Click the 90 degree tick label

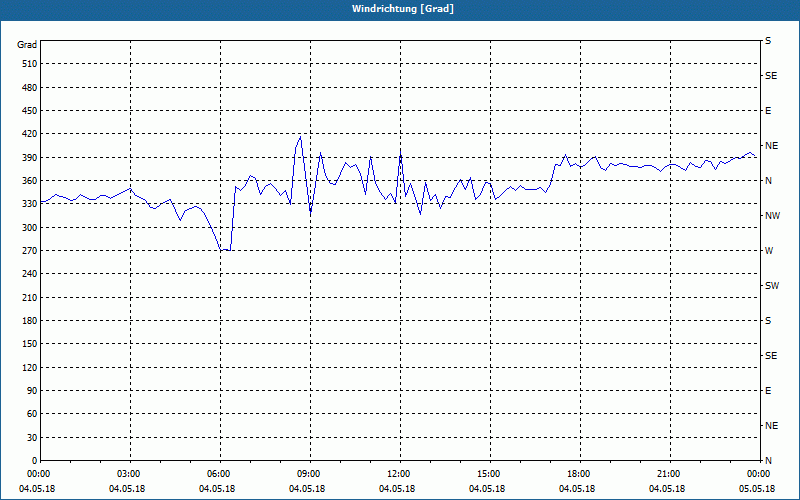[32, 391]
